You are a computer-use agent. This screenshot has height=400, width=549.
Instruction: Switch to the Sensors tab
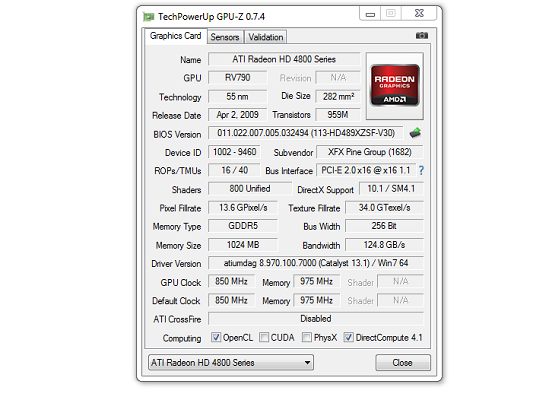225,37
